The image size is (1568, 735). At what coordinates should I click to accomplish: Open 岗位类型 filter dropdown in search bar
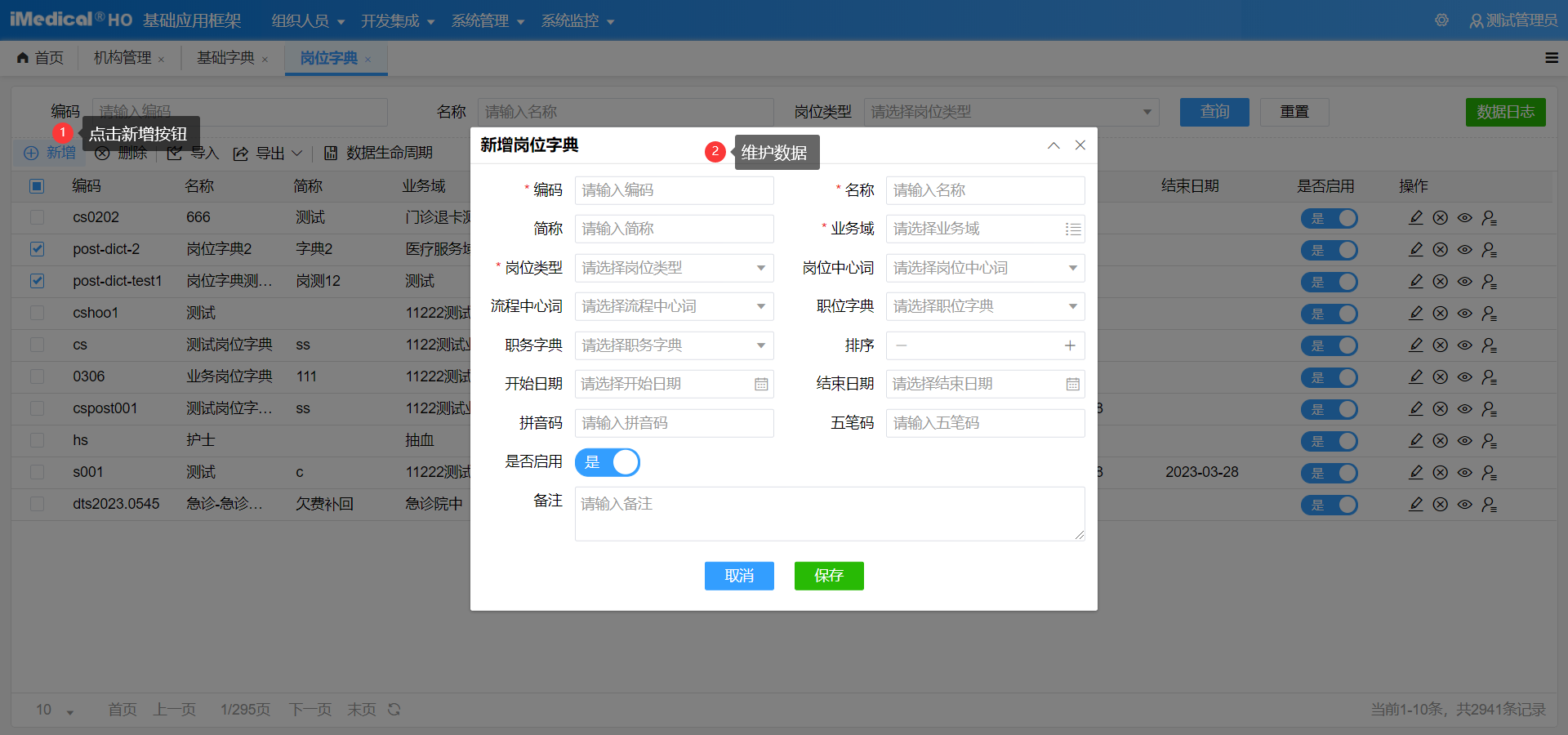tap(1012, 112)
